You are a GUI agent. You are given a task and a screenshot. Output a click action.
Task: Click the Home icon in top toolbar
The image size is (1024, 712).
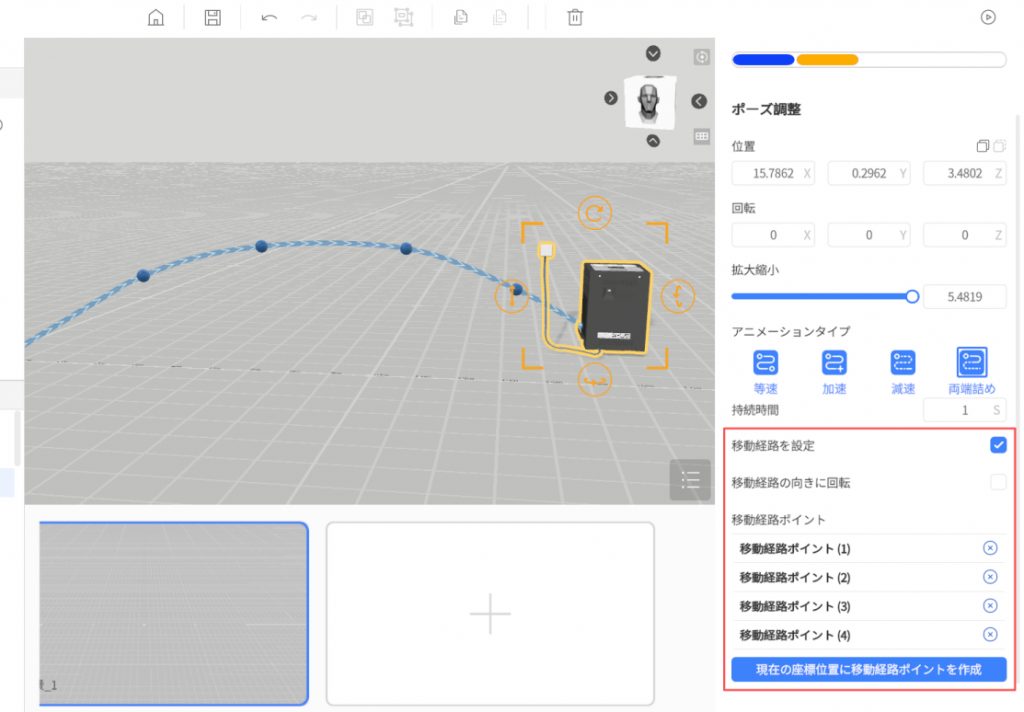[x=156, y=17]
